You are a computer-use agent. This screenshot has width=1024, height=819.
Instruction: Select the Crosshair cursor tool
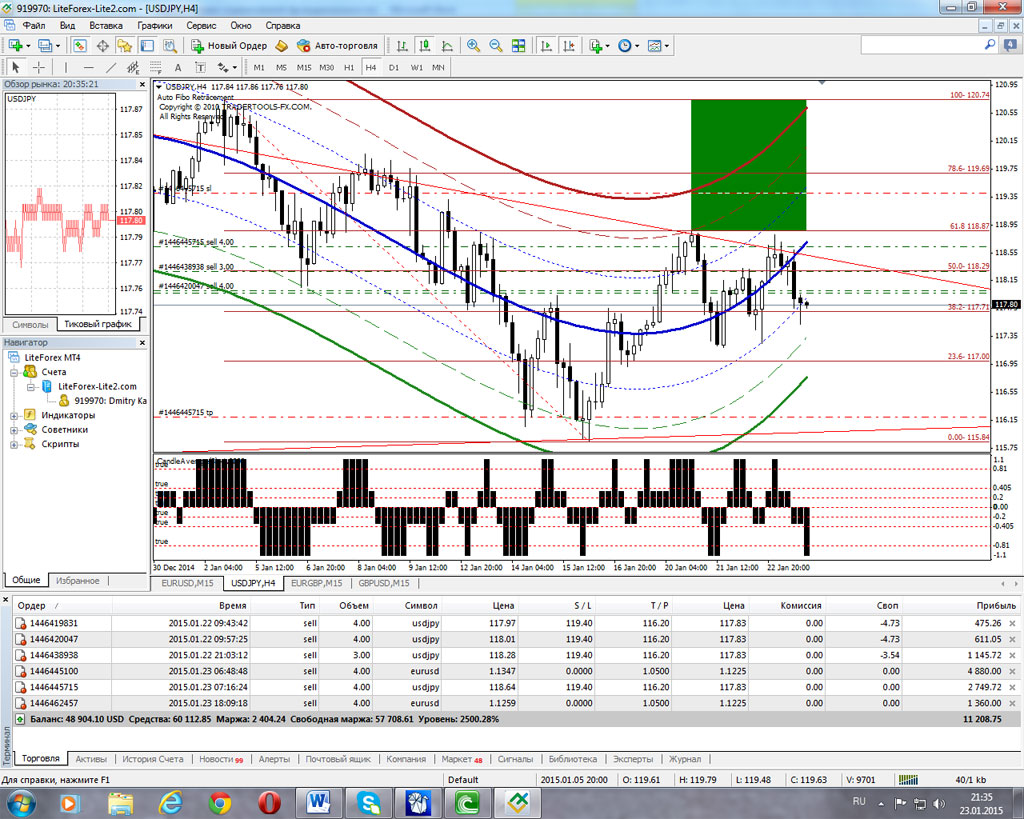(39, 67)
